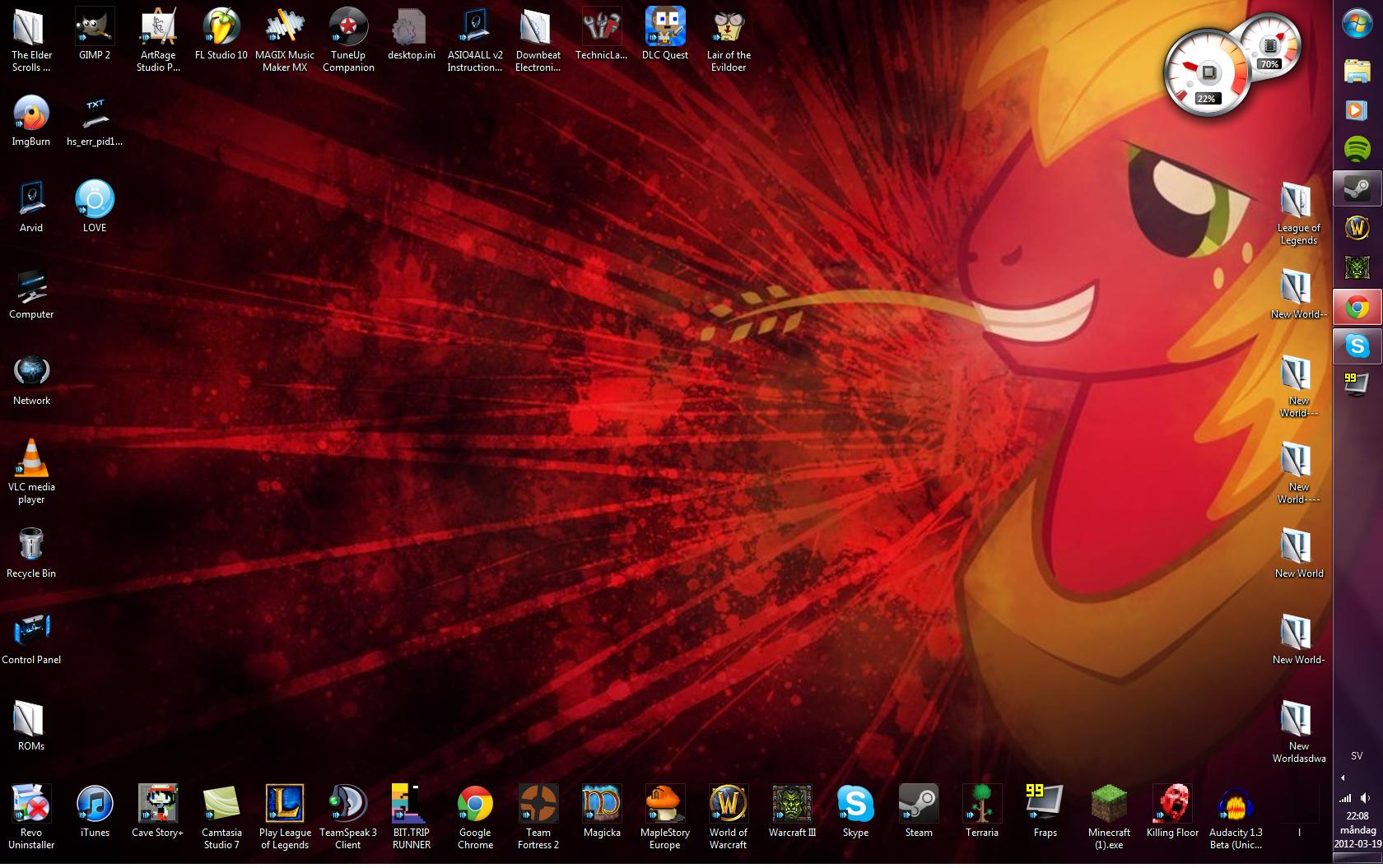The width and height of the screenshot is (1383, 868).
Task: Select the Skype desktop shortcut
Action: point(855,812)
